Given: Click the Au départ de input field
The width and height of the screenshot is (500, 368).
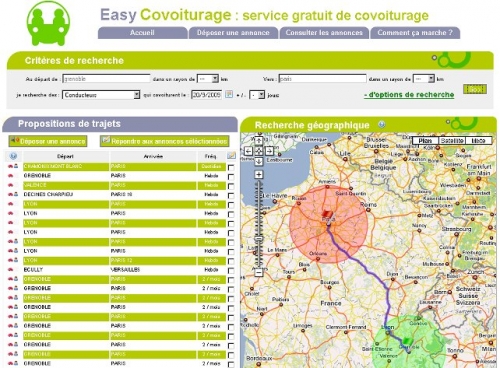Looking at the screenshot, I should click(x=106, y=79).
